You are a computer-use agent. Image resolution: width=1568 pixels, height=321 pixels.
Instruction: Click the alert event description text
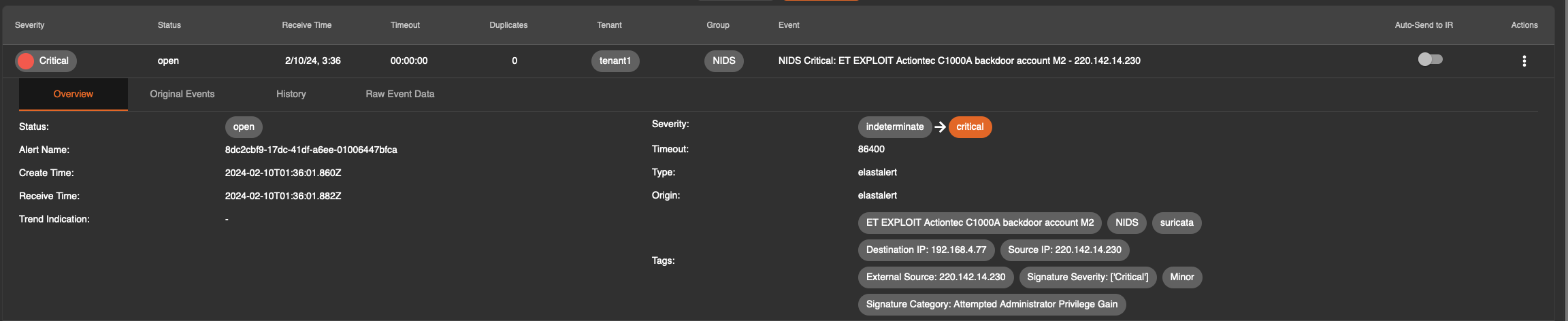tap(959, 61)
